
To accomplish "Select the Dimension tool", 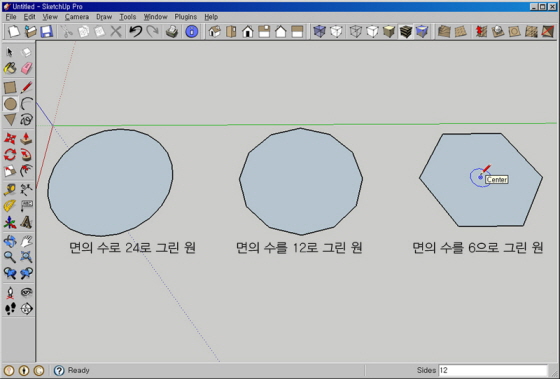I will pos(26,189).
